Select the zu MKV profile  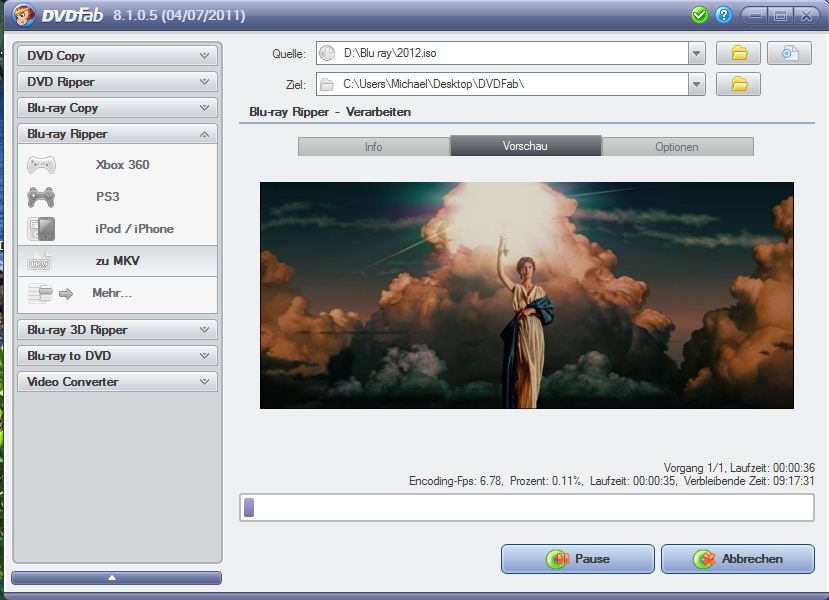click(x=117, y=261)
